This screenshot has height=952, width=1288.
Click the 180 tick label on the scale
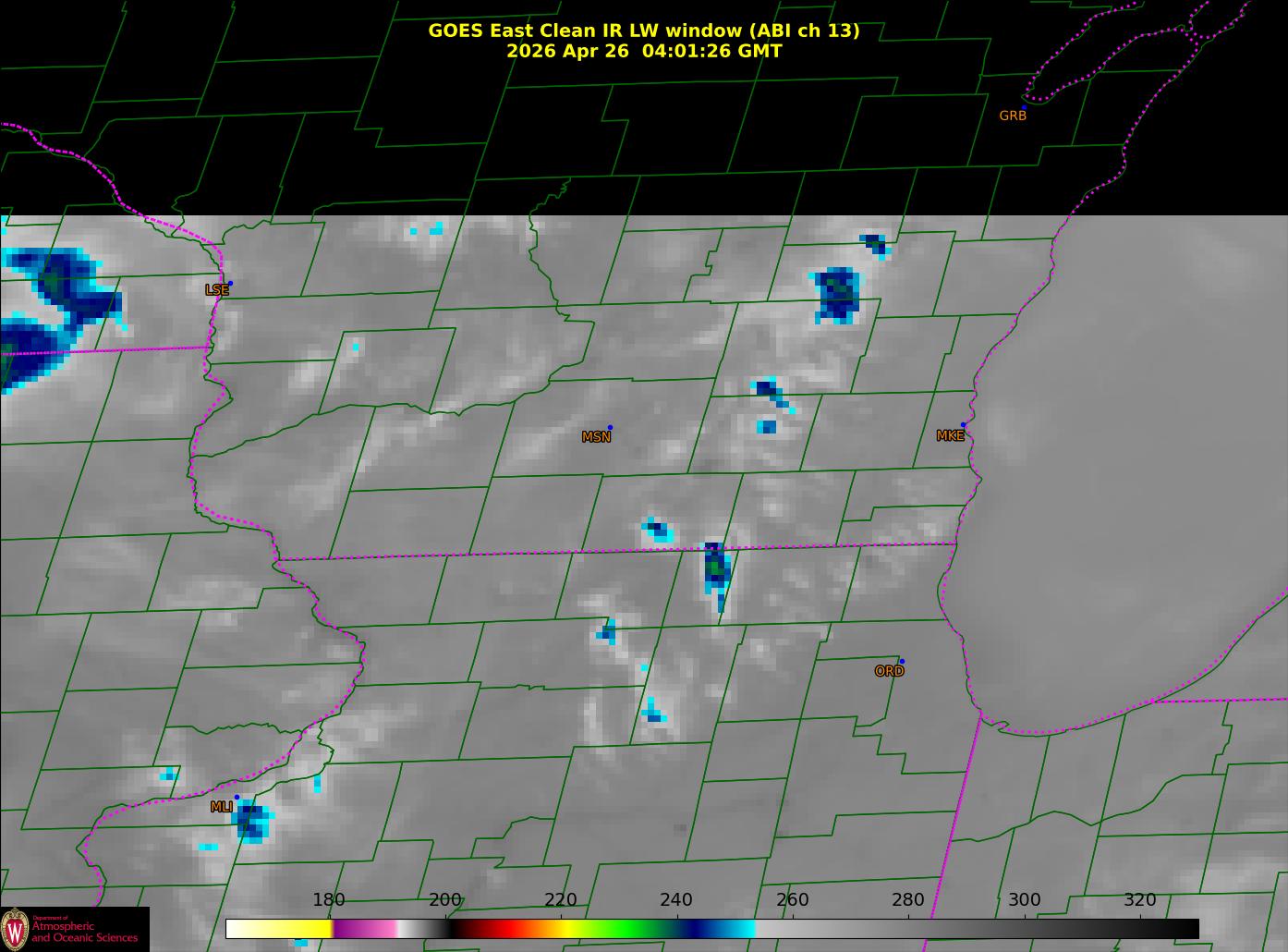click(x=329, y=899)
